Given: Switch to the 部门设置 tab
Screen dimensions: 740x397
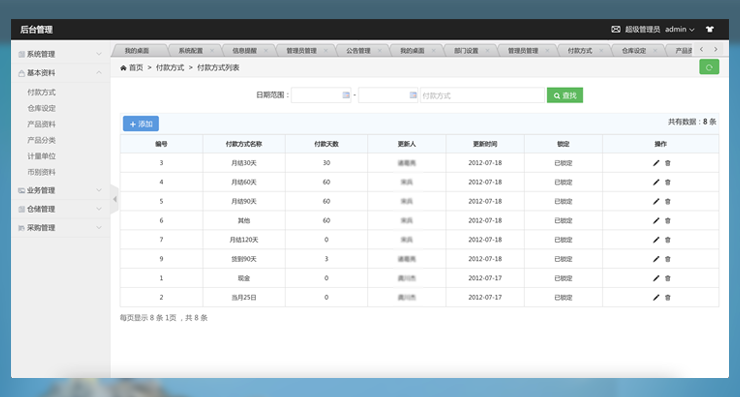Looking at the screenshot, I should [466, 51].
